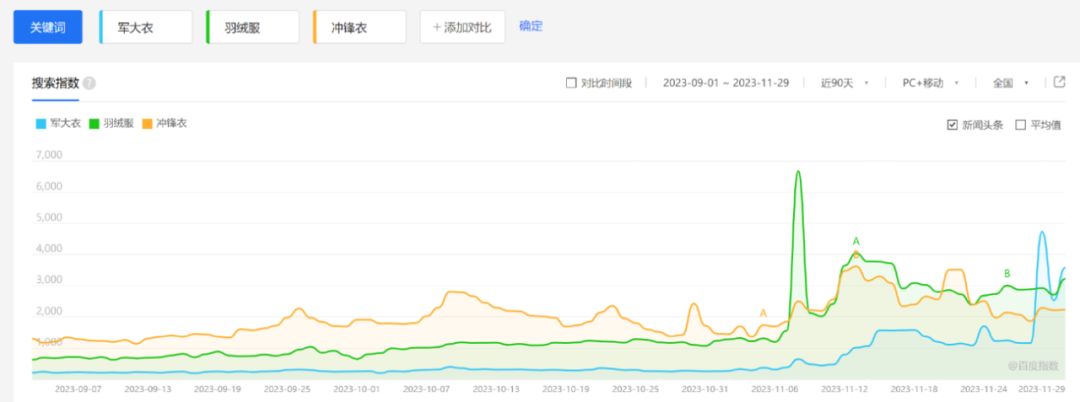Screen dimensions: 1080x402
Task: Click the 冲锋衣 keyword input box
Action: pos(360,27)
